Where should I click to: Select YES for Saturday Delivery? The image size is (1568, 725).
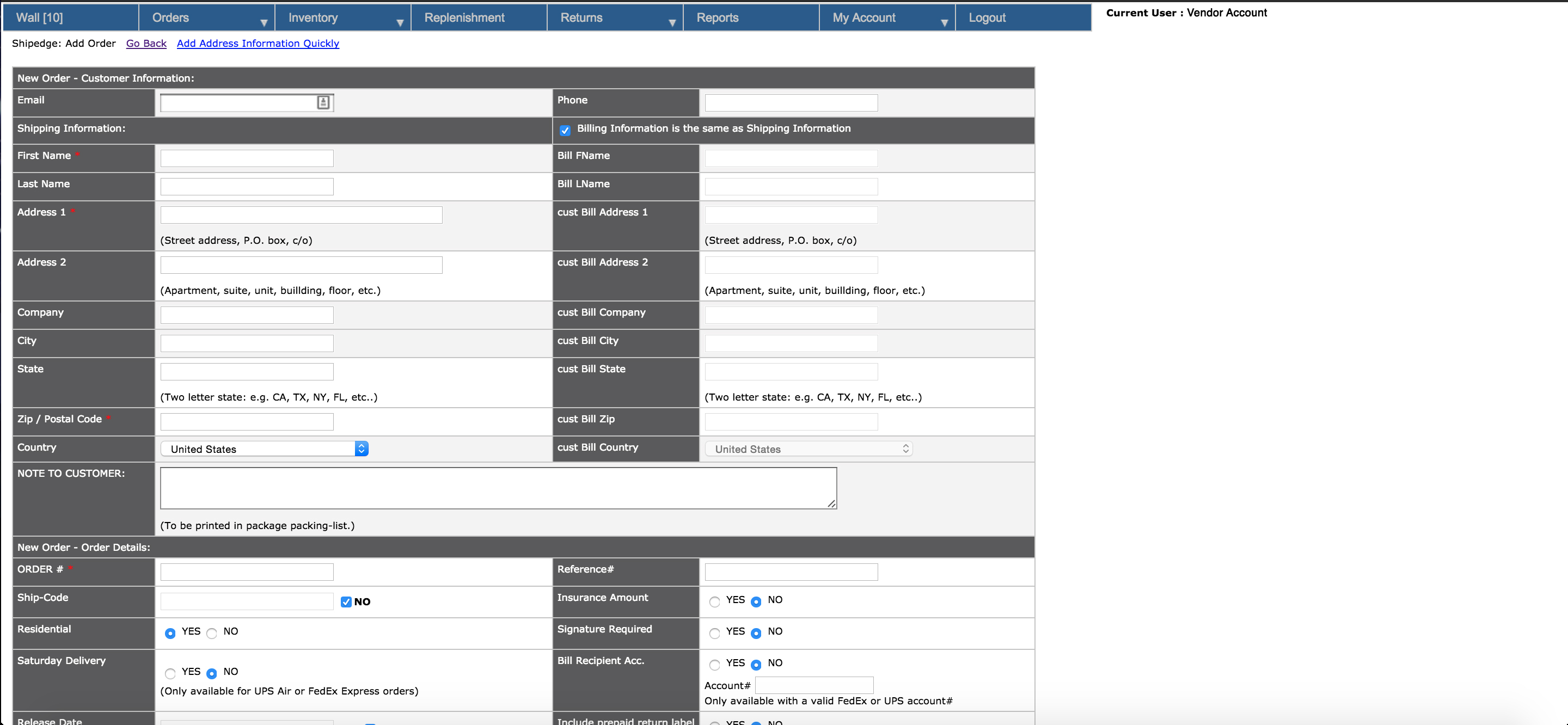click(x=170, y=673)
